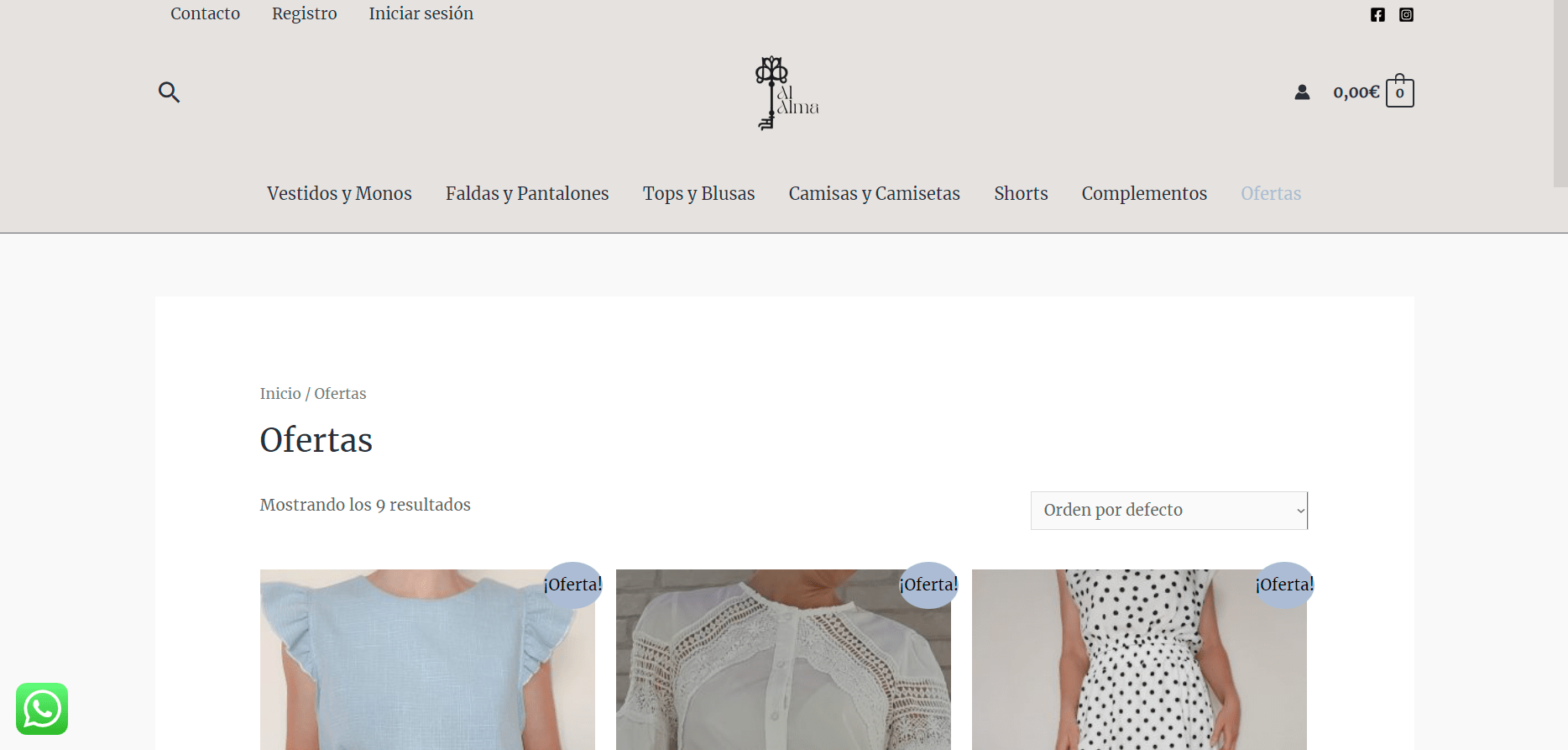Open the Facebook page icon
Viewport: 1568px width, 750px height.
[1377, 14]
